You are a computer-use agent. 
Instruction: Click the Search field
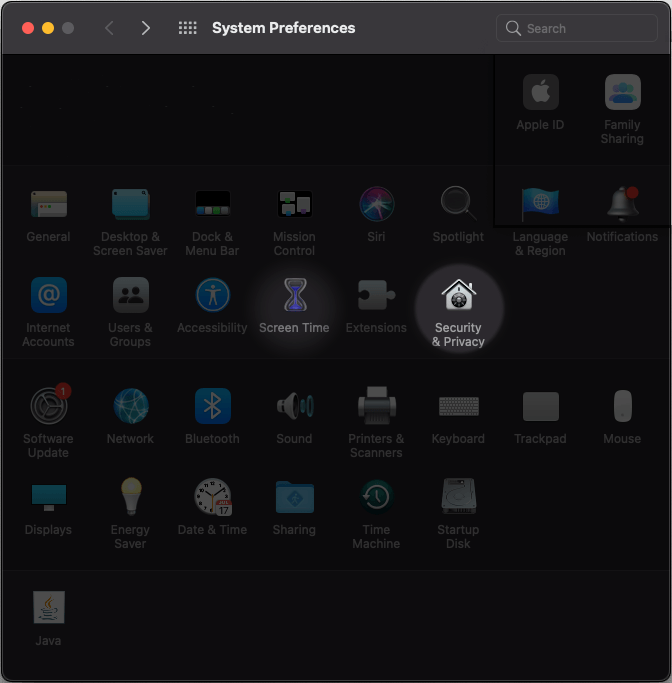[577, 28]
